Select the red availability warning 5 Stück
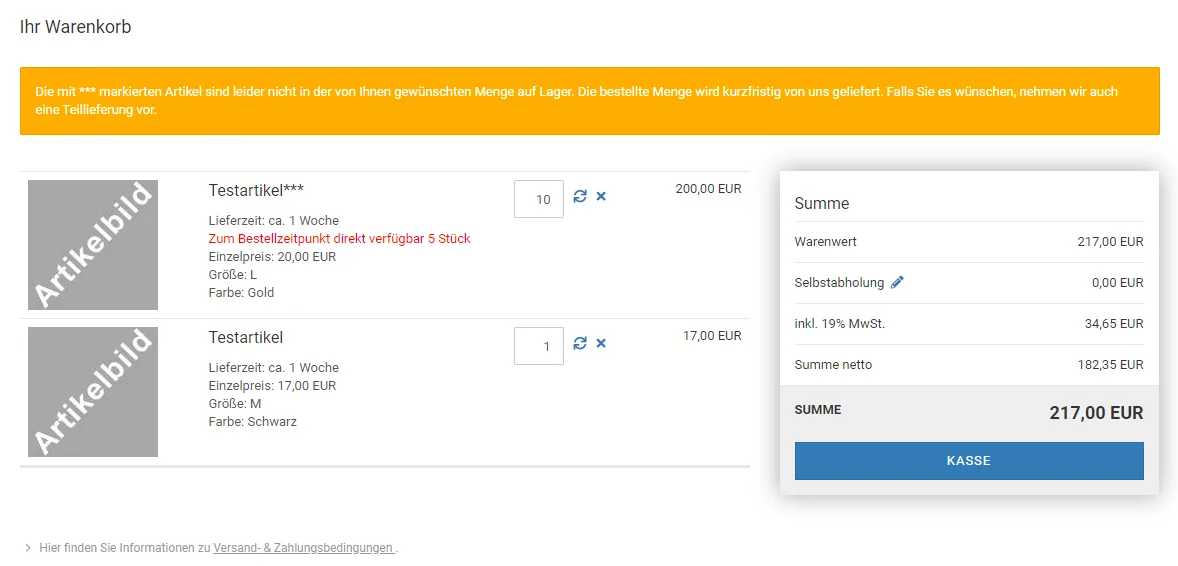This screenshot has width=1178, height=566. click(340, 239)
